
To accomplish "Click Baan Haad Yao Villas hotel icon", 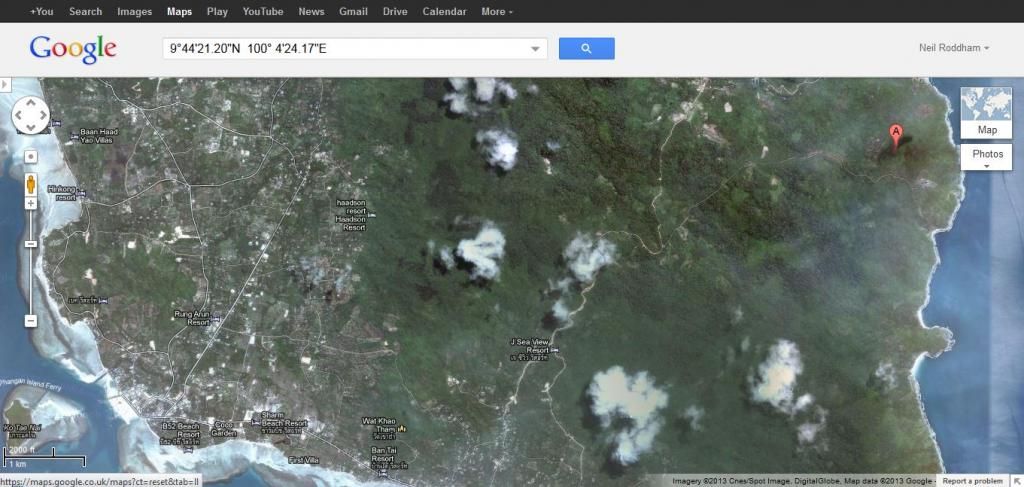I will (x=74, y=136).
